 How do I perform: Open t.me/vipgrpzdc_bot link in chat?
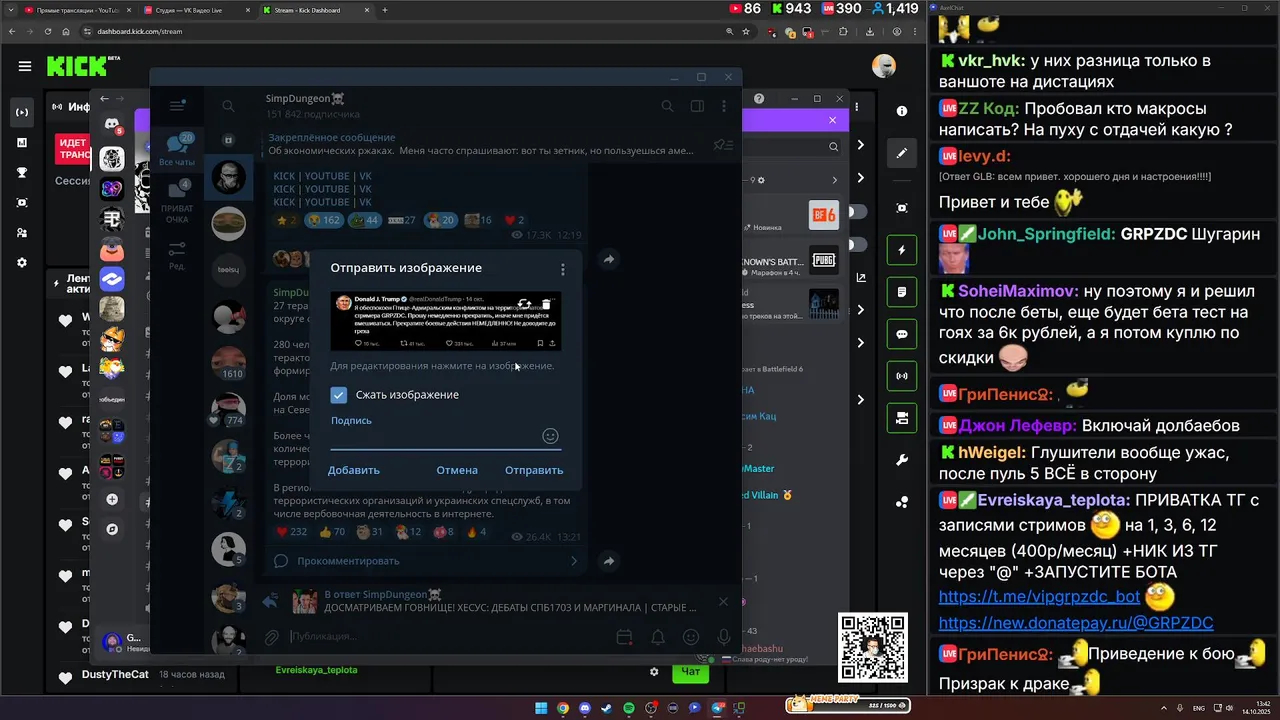[1039, 597]
